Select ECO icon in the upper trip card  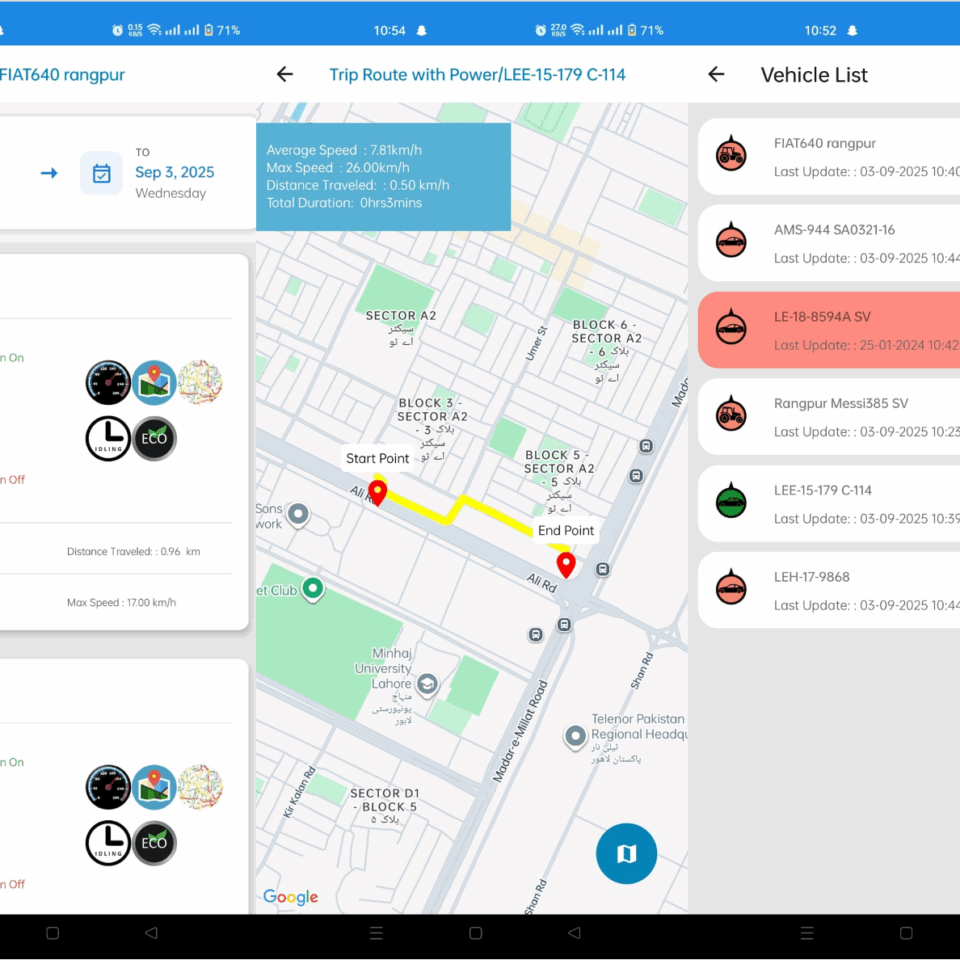pyautogui.click(x=154, y=438)
